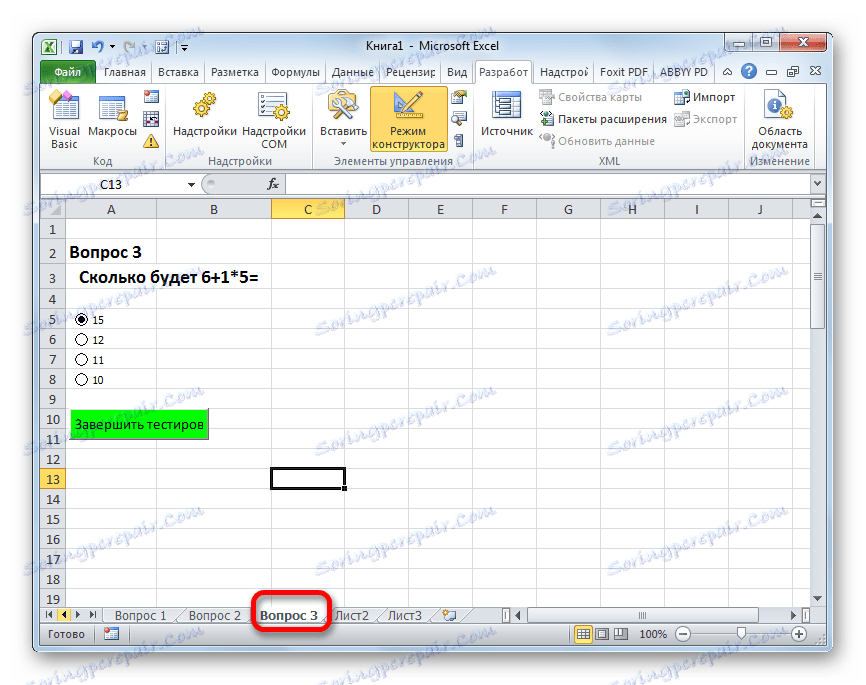Switch to Page Layout view
The width and height of the screenshot is (866, 685).
tap(602, 634)
